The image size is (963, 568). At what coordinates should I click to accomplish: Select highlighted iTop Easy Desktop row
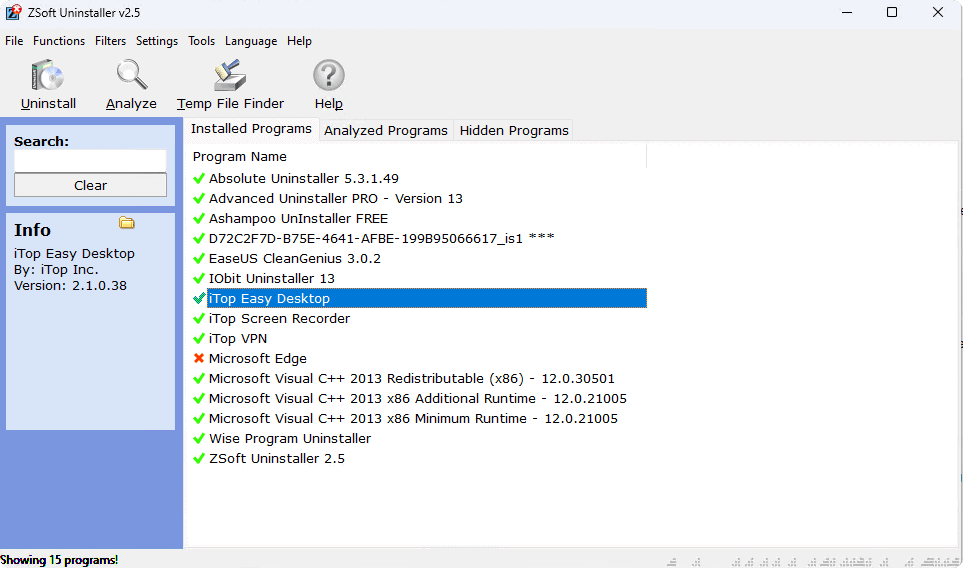pos(427,298)
